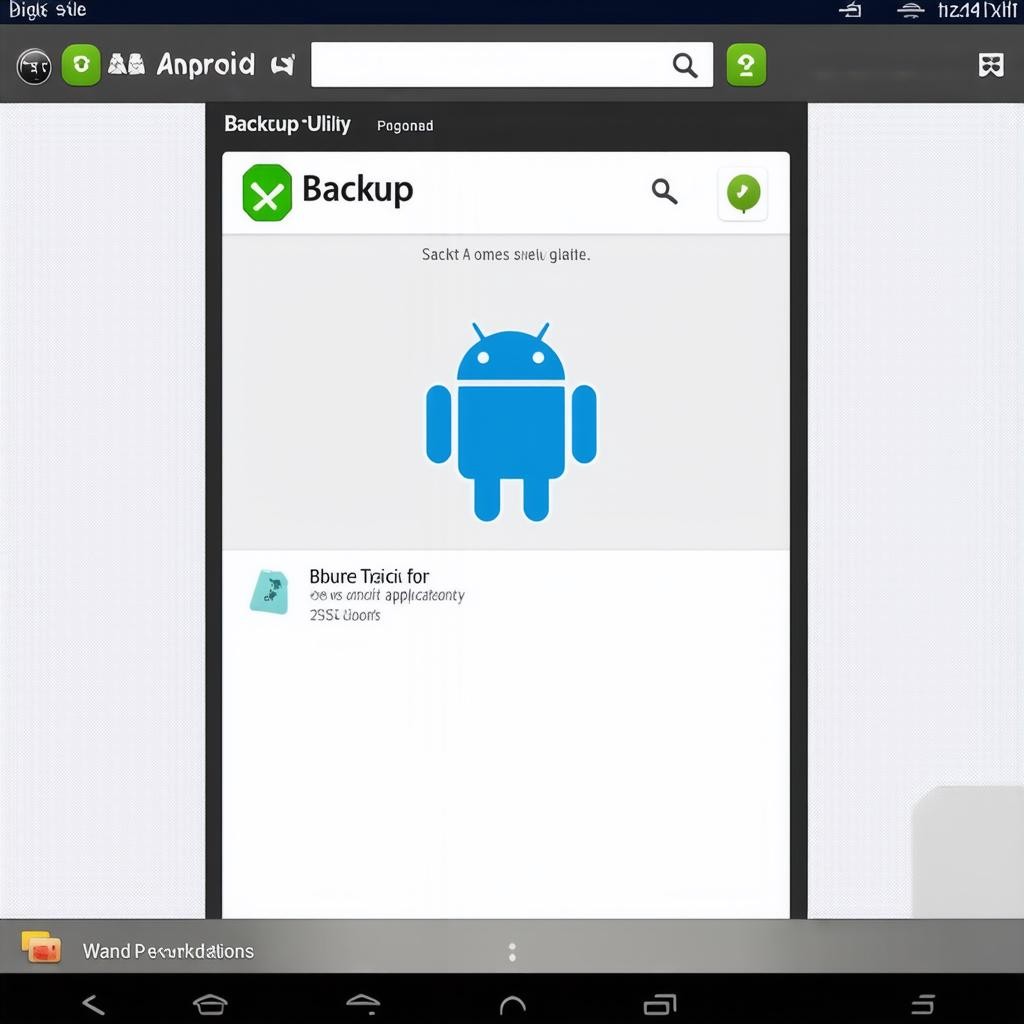Click the green rounded icon next to Android
The width and height of the screenshot is (1024, 1024).
(x=81, y=65)
